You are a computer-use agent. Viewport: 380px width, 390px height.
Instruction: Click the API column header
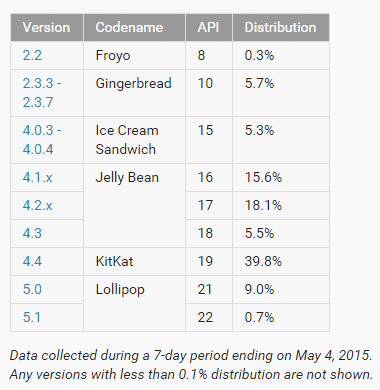209,27
